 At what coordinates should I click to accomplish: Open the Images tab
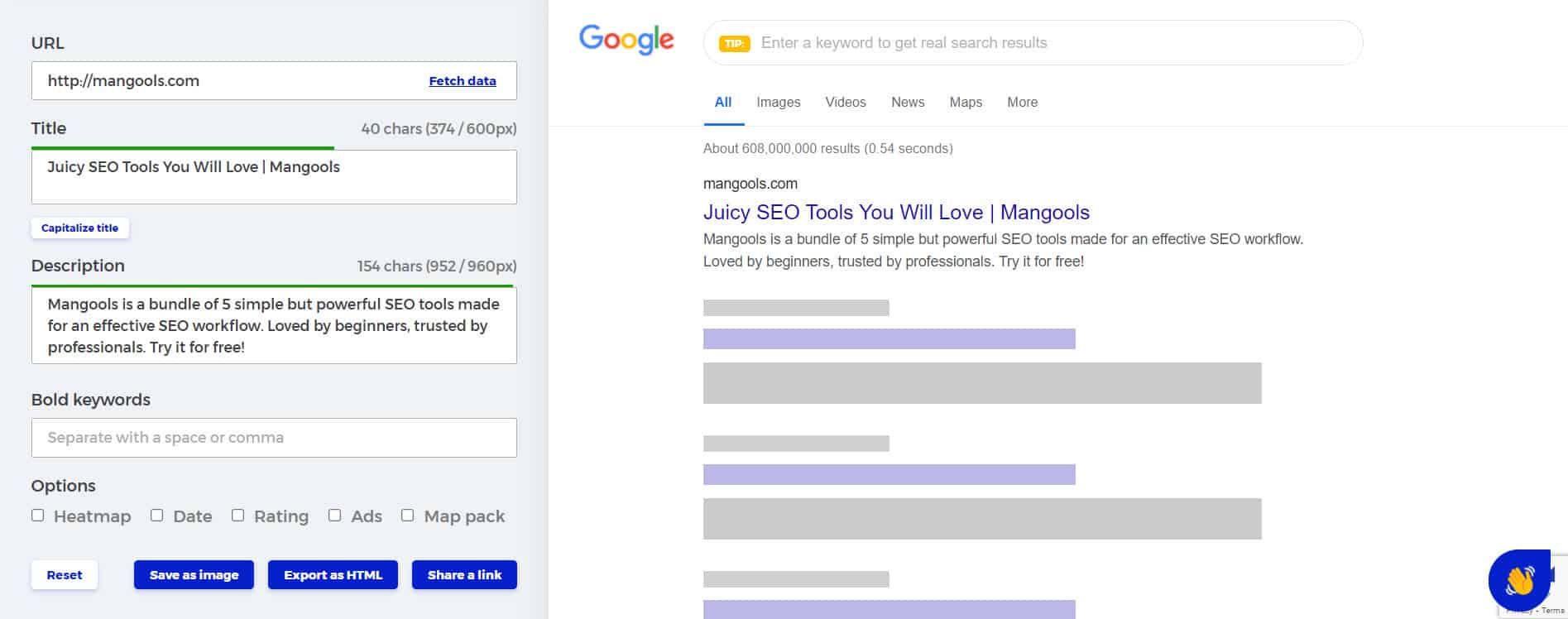(779, 103)
